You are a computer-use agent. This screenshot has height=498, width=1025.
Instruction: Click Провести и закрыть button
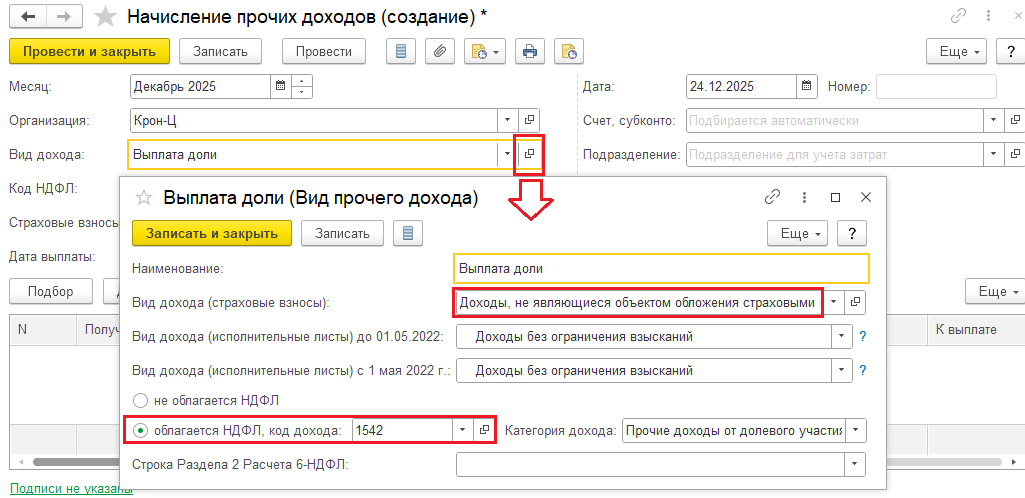coord(90,51)
